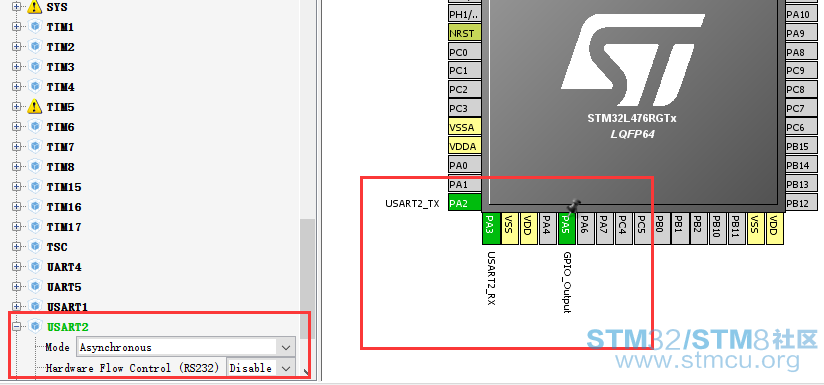Click the PC0 pin
824x385 pixels.
coord(465,51)
